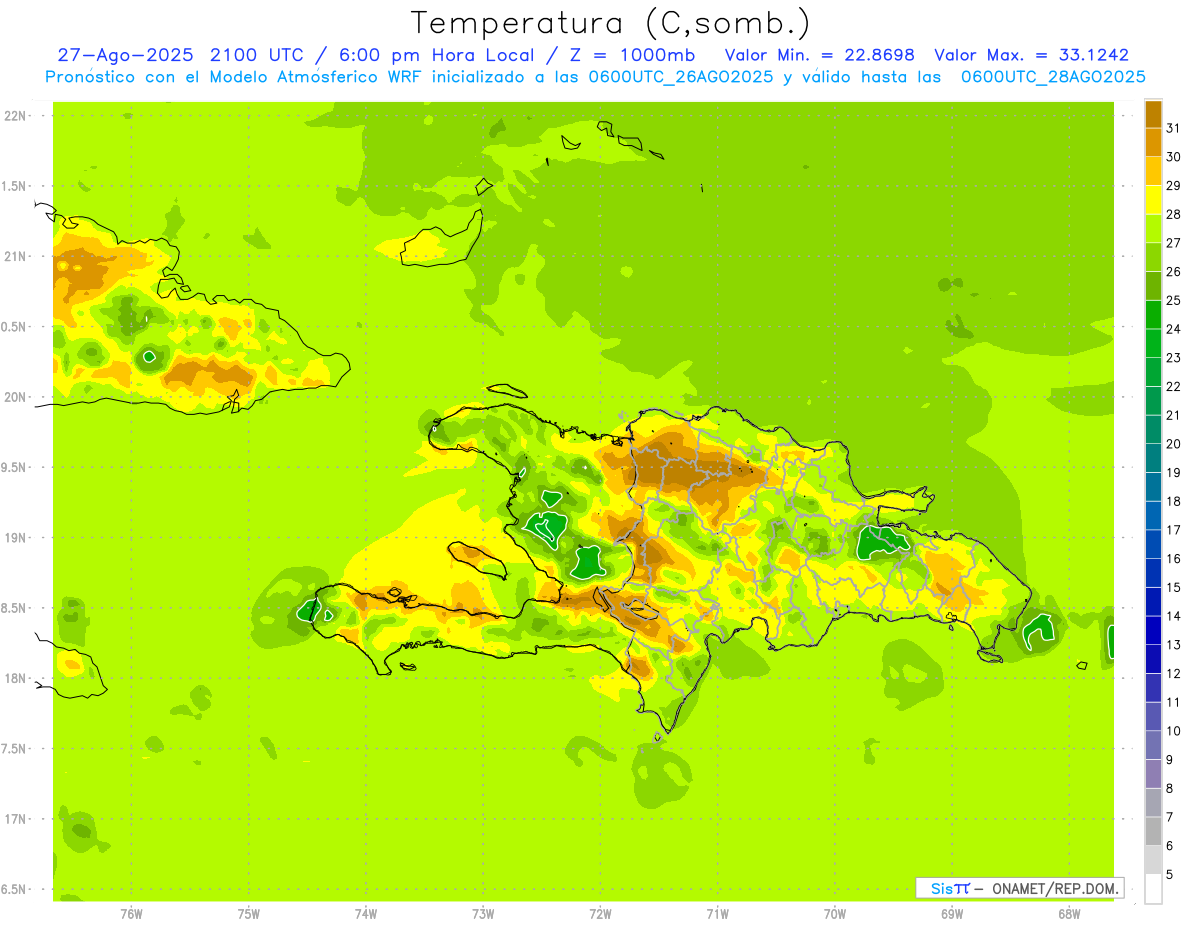This screenshot has width=1200, height=927.
Task: Click the color scale value "12"
Action: [x=1173, y=674]
